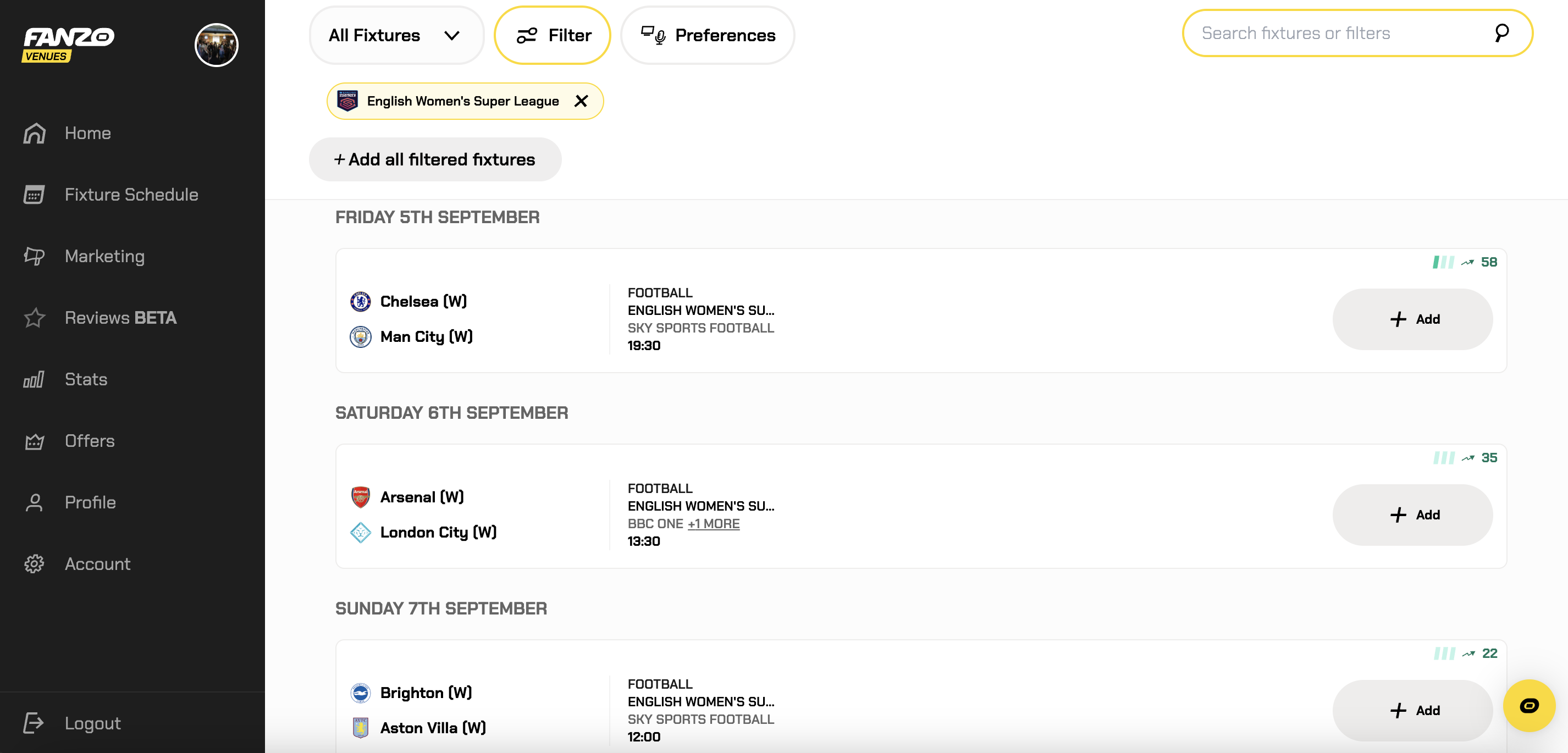Click the Account gear icon

pyautogui.click(x=34, y=564)
